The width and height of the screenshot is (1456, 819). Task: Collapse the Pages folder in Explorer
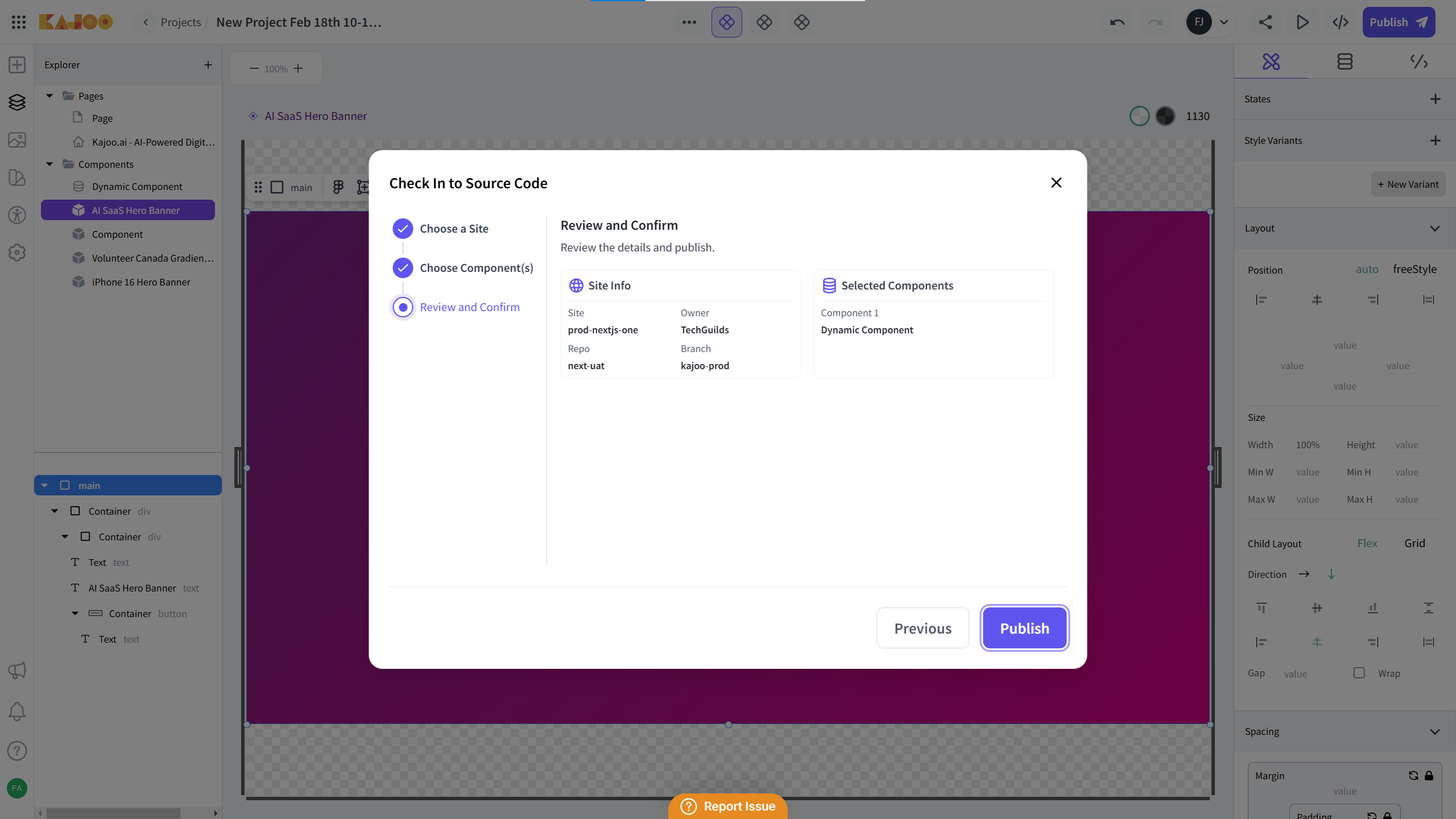pos(49,96)
